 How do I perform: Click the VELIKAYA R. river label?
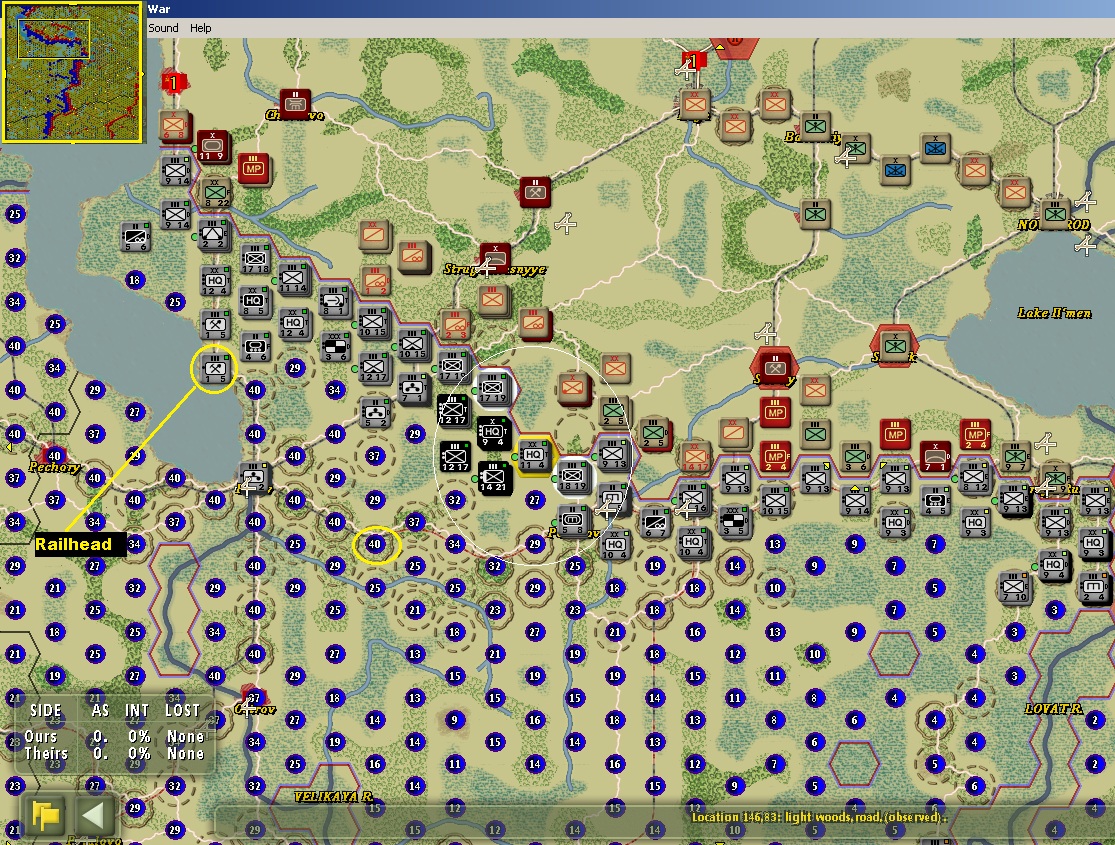[x=334, y=797]
